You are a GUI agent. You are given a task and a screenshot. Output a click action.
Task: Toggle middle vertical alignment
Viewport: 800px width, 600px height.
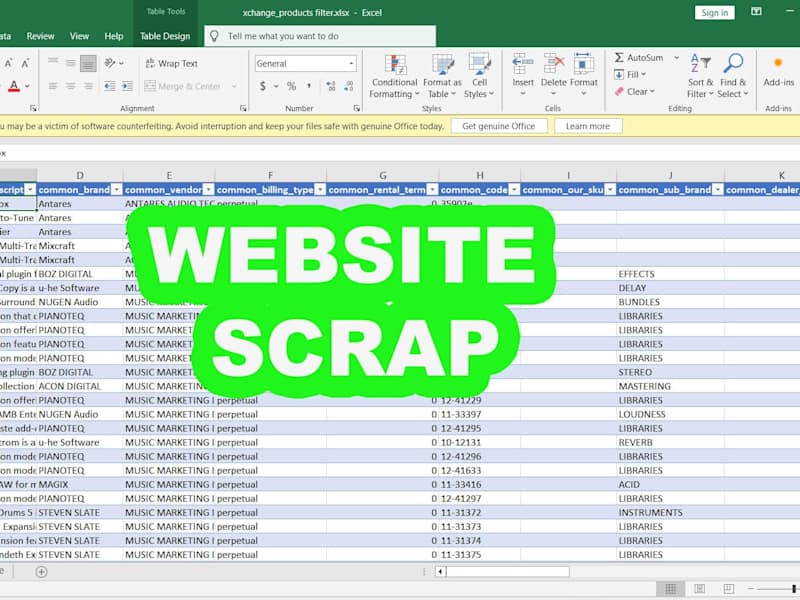pyautogui.click(x=70, y=63)
